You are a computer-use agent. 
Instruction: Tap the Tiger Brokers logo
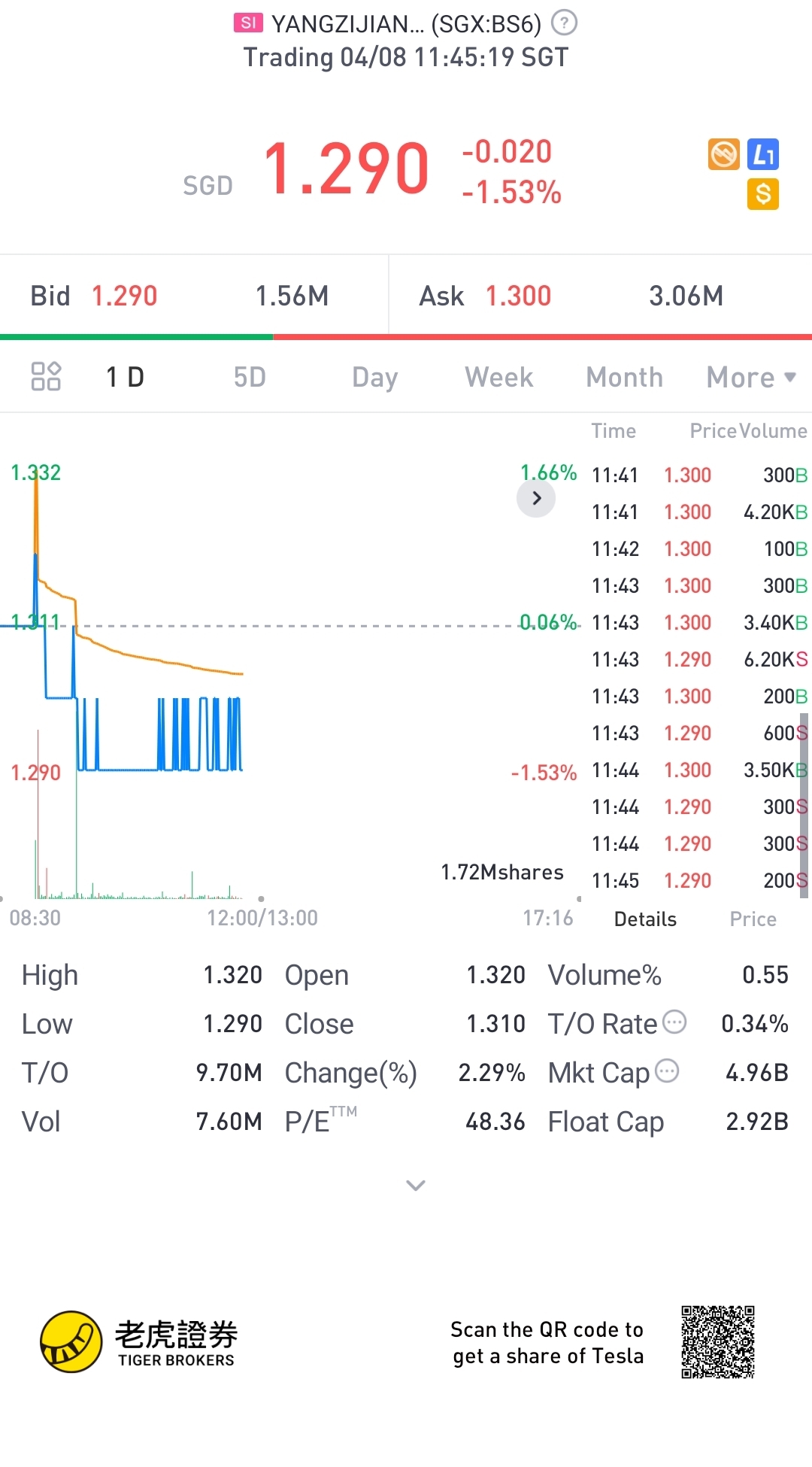(71, 1342)
